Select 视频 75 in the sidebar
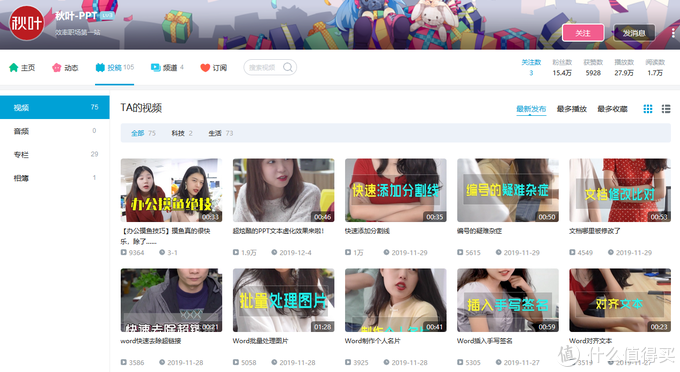This screenshot has width=680, height=372. coord(55,107)
